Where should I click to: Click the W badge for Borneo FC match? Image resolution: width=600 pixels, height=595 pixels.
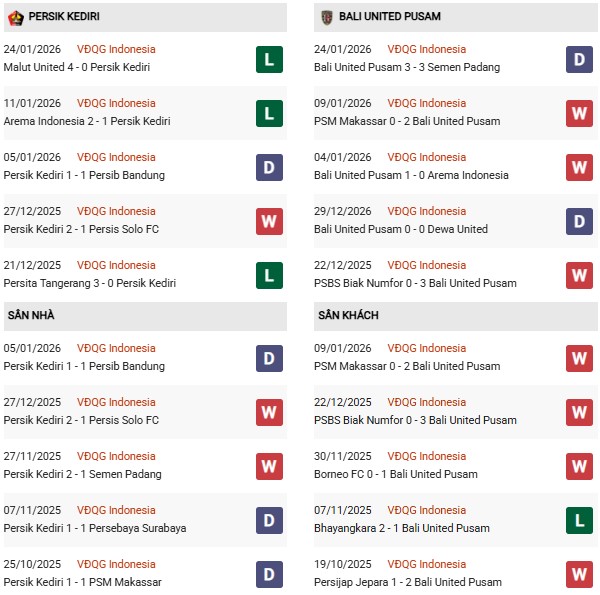coord(580,466)
